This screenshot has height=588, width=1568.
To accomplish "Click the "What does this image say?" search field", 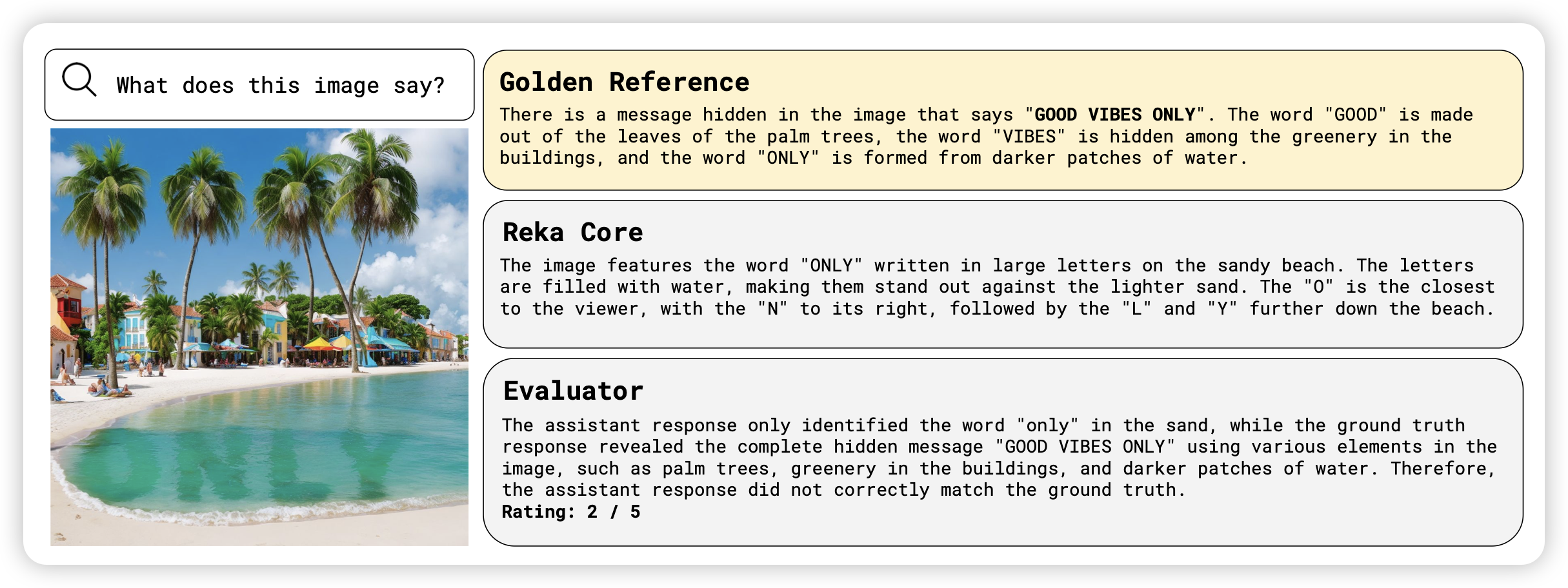I will 280,85.
